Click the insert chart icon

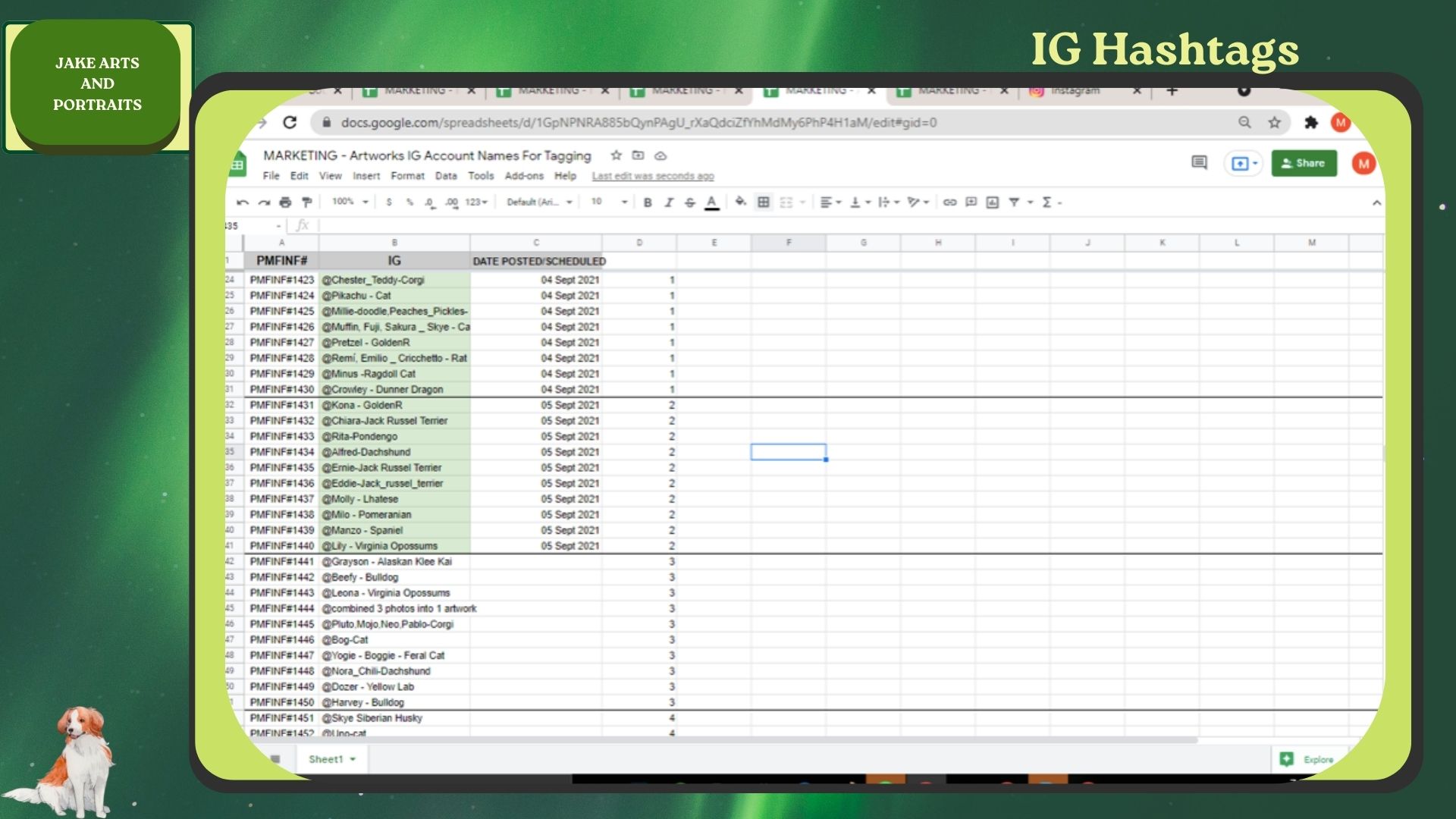(x=992, y=202)
